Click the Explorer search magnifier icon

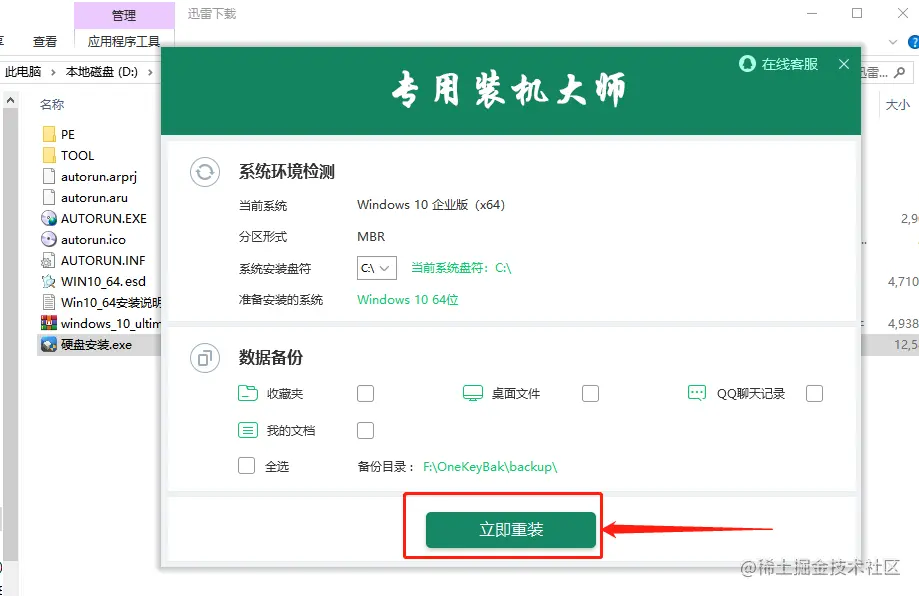(900, 72)
